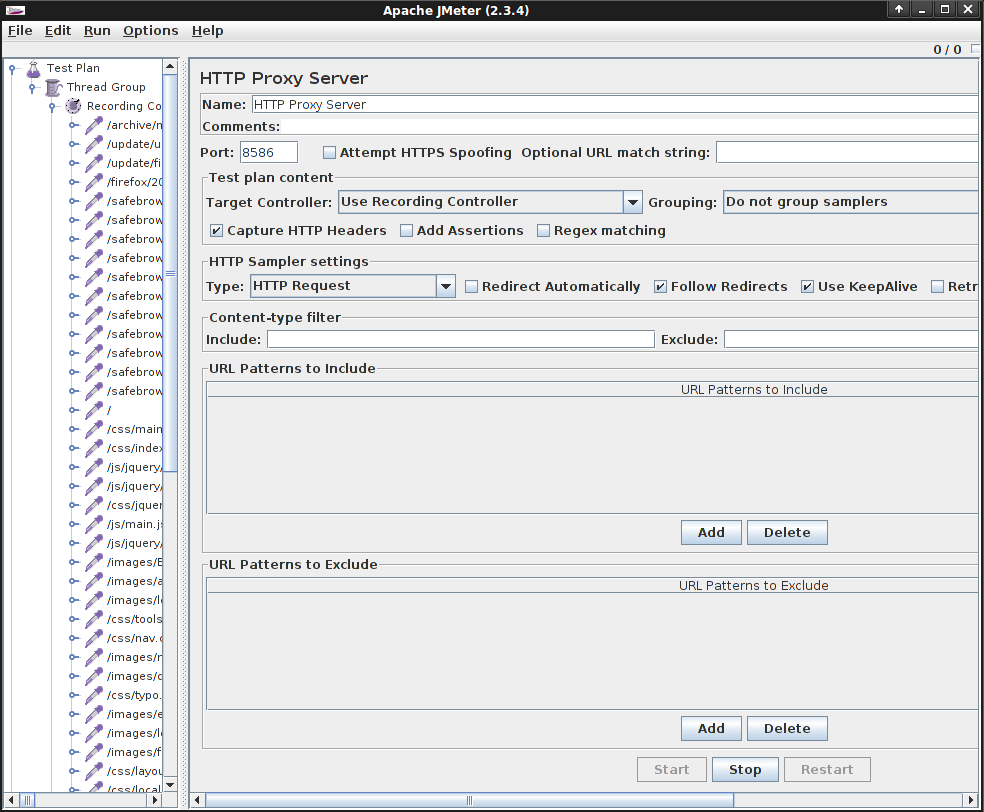
Task: Click Add under URL Patterns to Include
Action: click(x=711, y=533)
